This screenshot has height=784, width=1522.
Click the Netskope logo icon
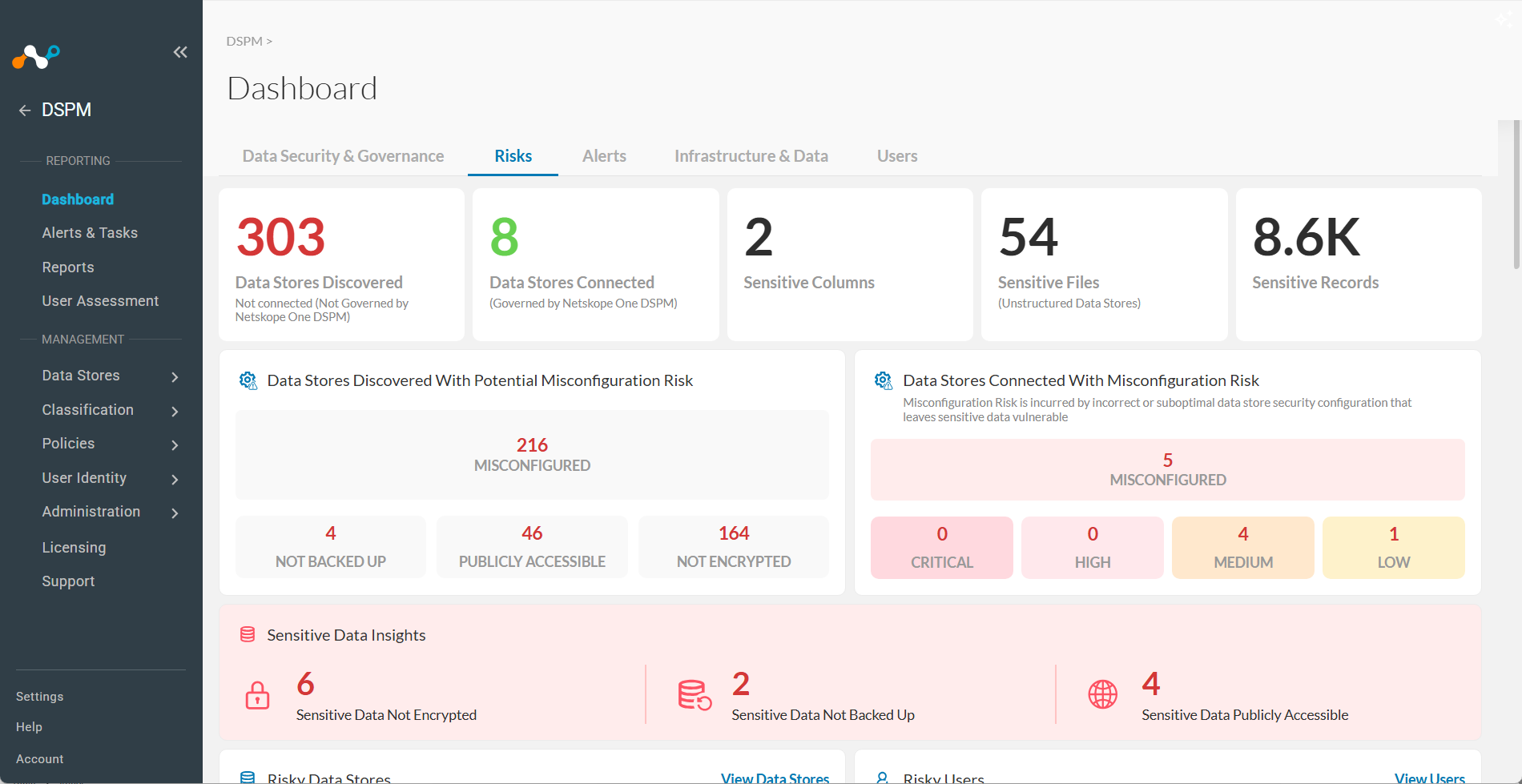(x=36, y=57)
